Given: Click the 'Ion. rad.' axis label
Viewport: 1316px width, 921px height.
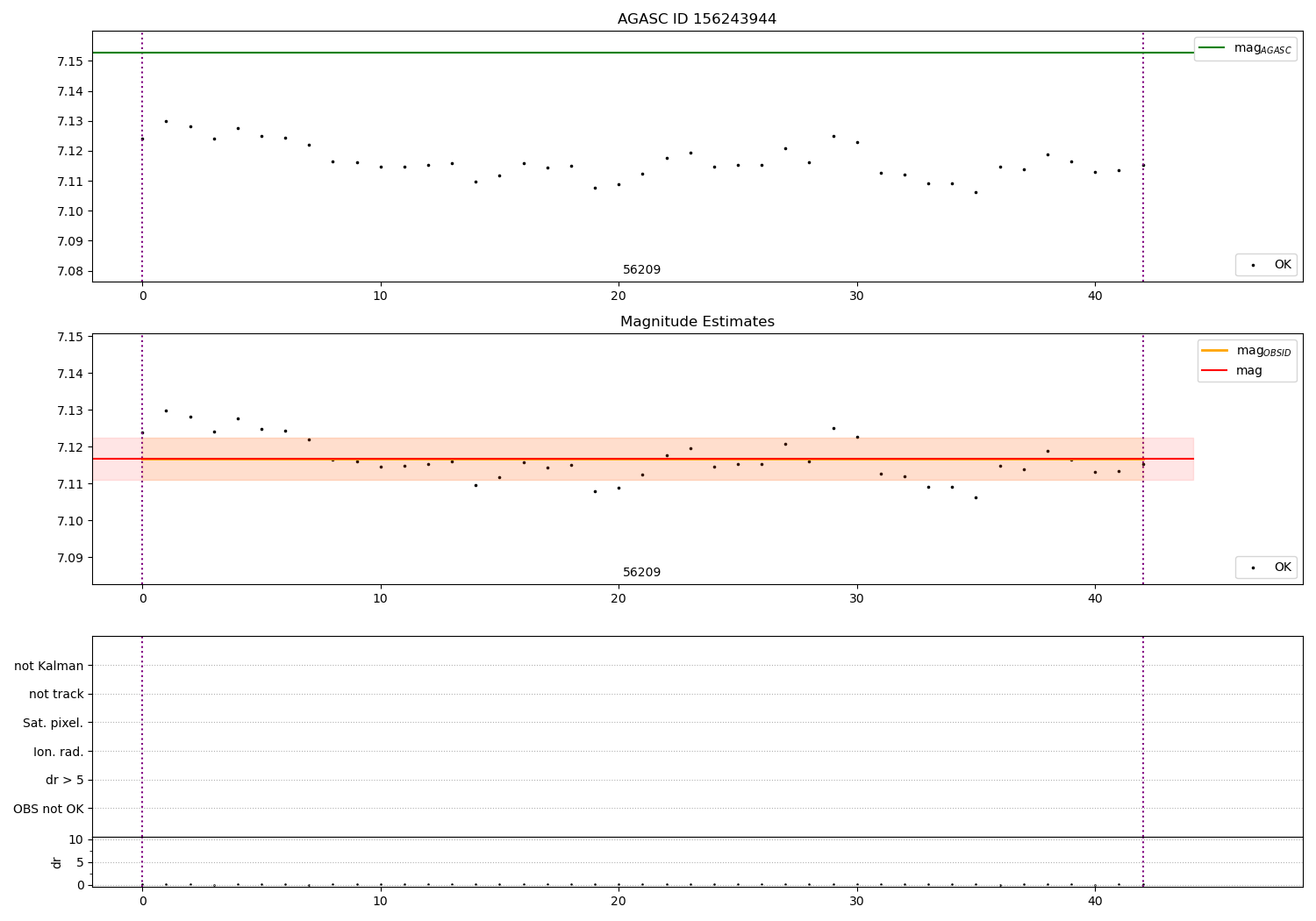Looking at the screenshot, I should [59, 752].
